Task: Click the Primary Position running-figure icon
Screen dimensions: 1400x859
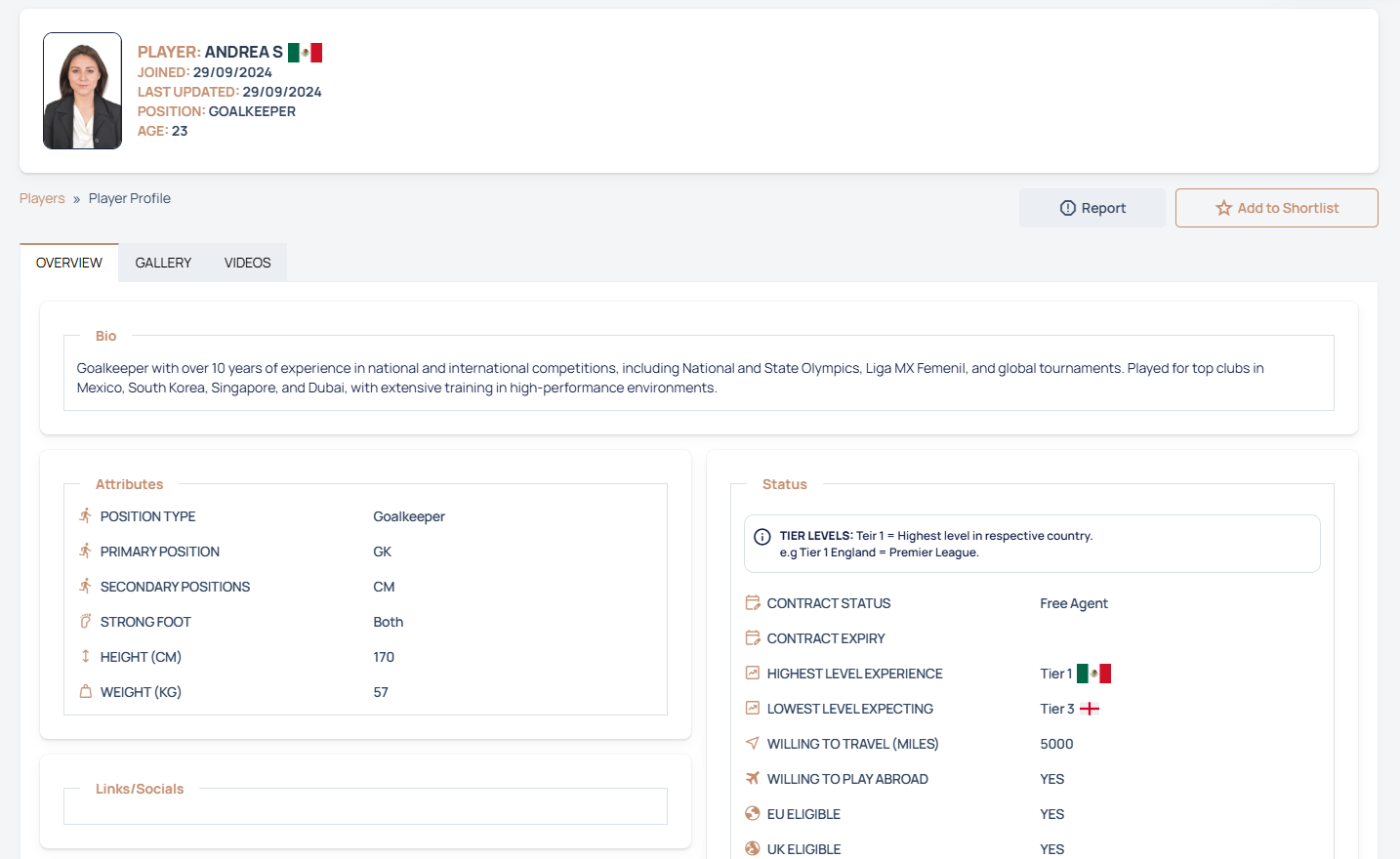Action: coord(86,551)
